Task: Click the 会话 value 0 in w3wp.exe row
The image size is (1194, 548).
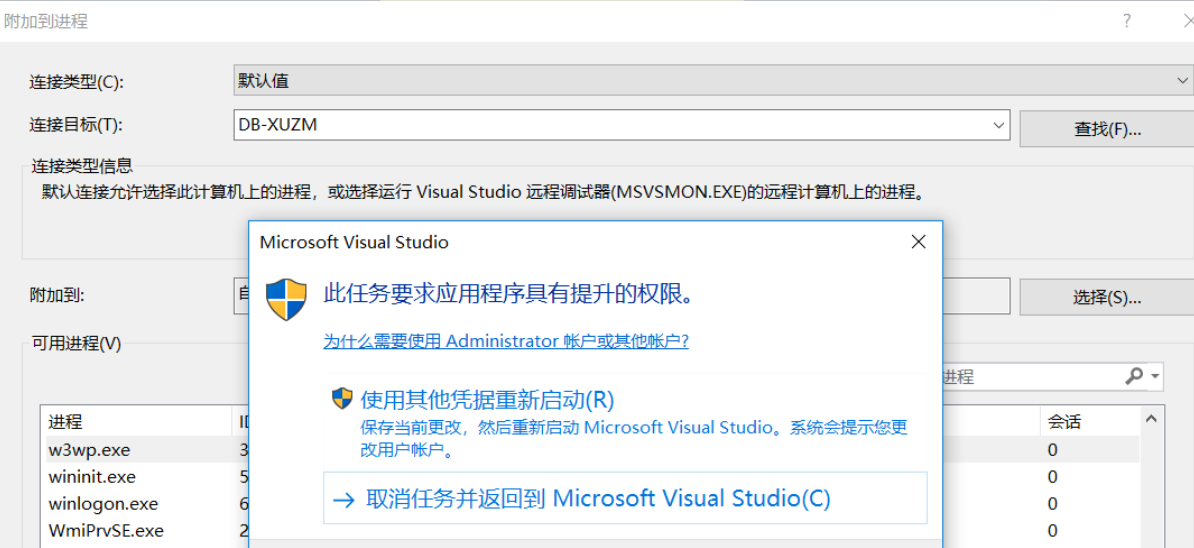Action: click(x=1052, y=450)
